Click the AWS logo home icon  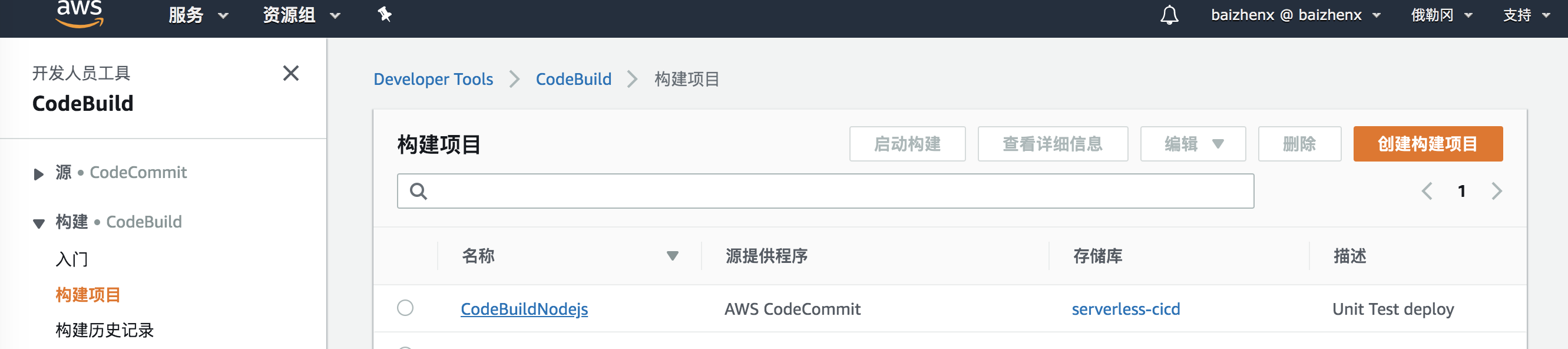point(80,14)
